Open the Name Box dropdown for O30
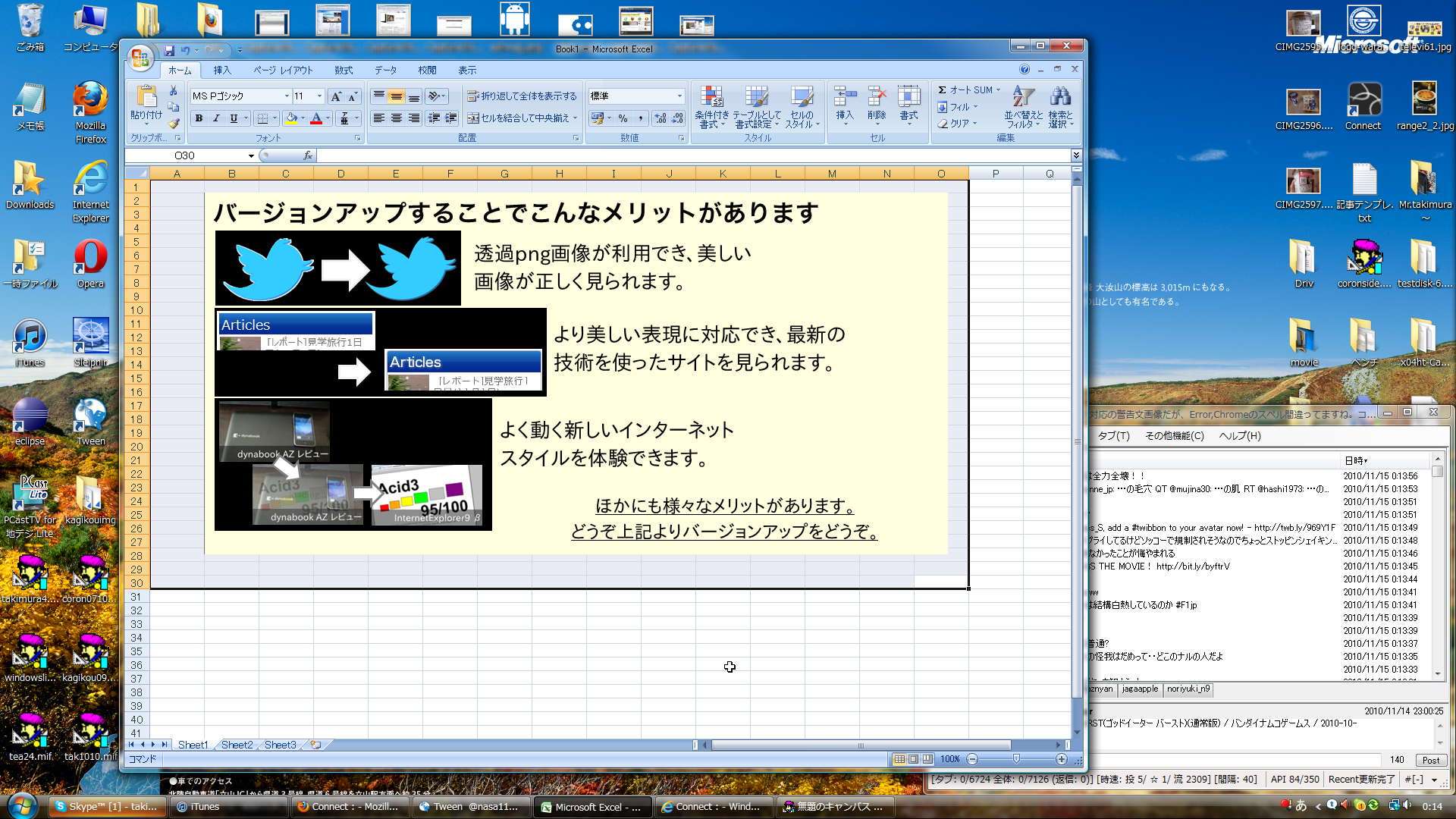This screenshot has height=819, width=1456. tap(251, 155)
